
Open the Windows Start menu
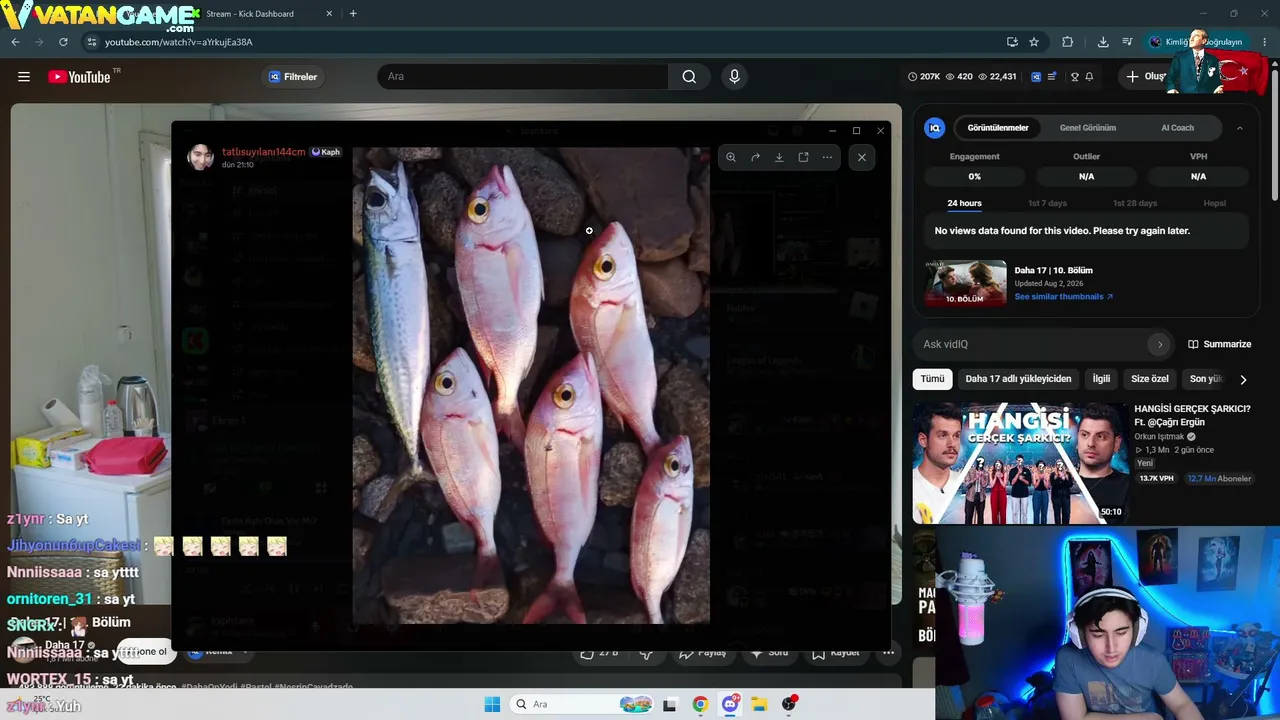tap(492, 704)
